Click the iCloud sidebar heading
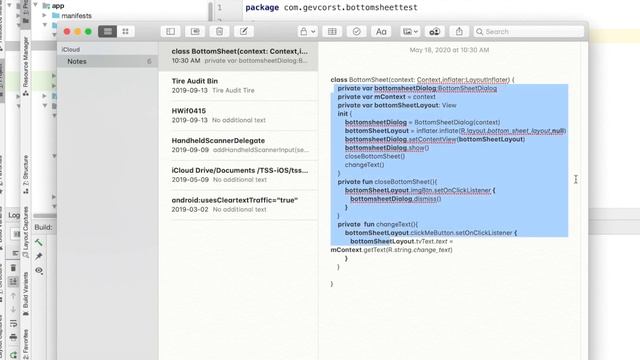This screenshot has height=360, width=640. 71,49
